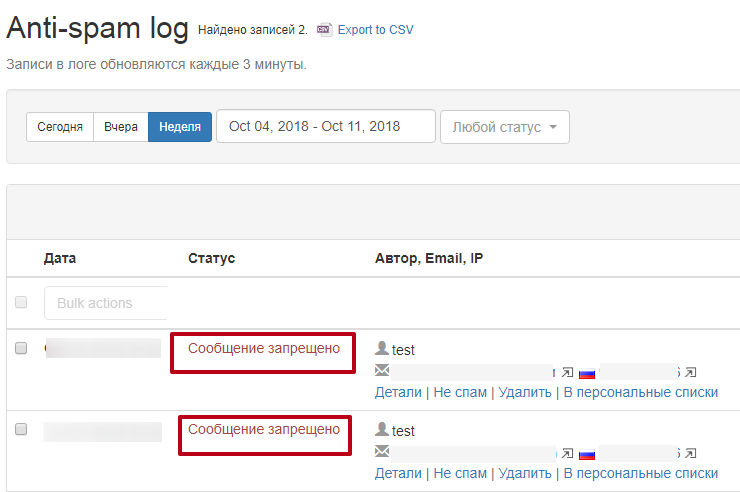
Task: Open the Bulk actions dropdown
Action: (105, 303)
